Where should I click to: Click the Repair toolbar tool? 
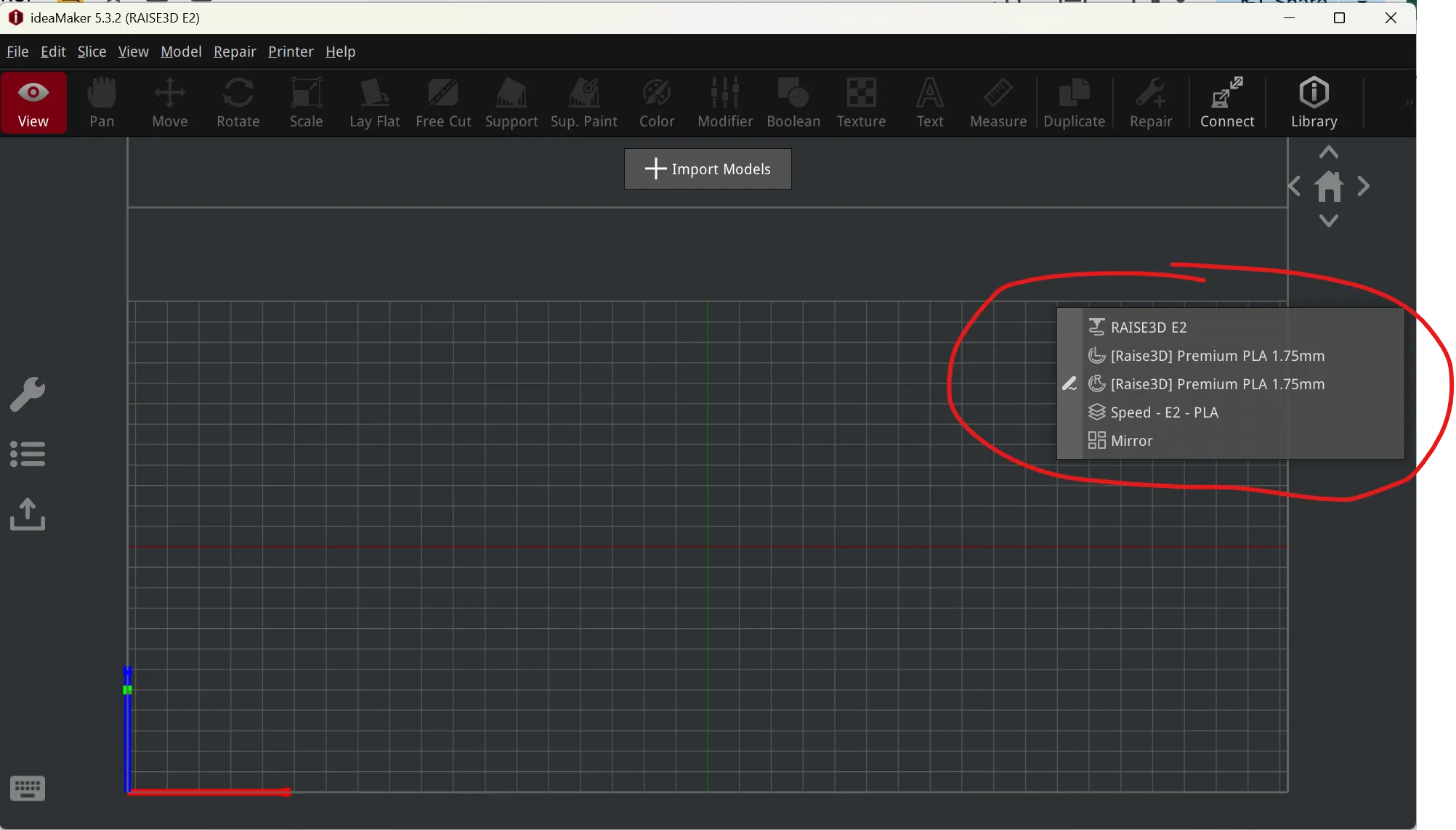1151,102
